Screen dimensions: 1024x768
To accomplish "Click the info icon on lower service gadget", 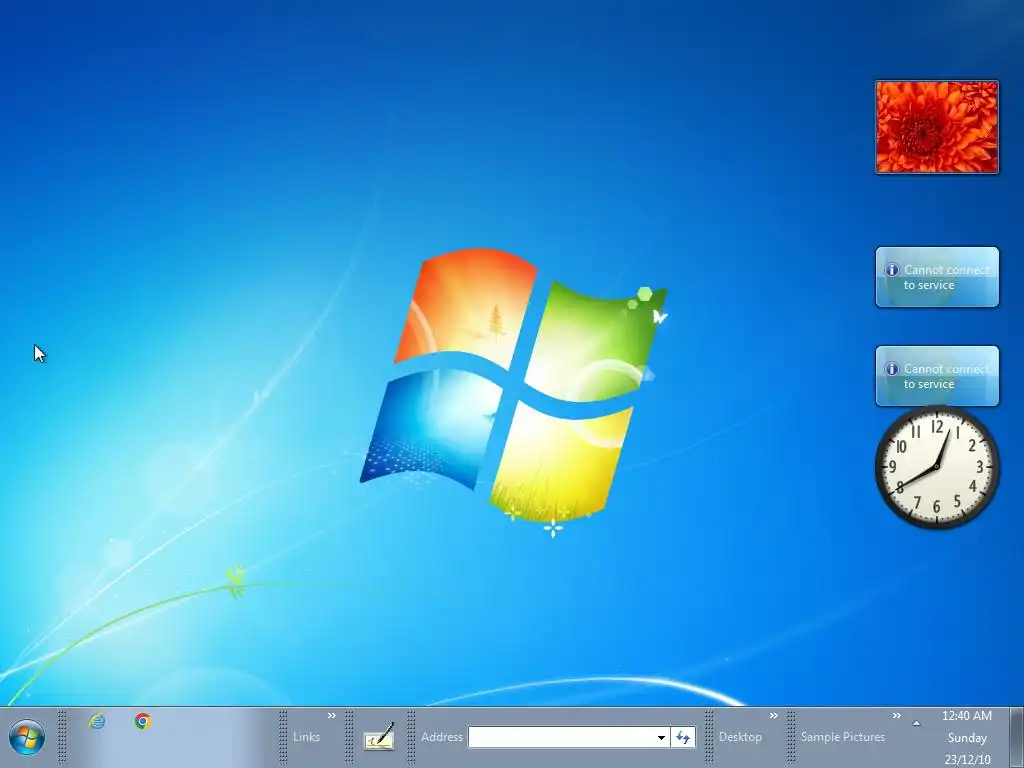I will pyautogui.click(x=891, y=369).
